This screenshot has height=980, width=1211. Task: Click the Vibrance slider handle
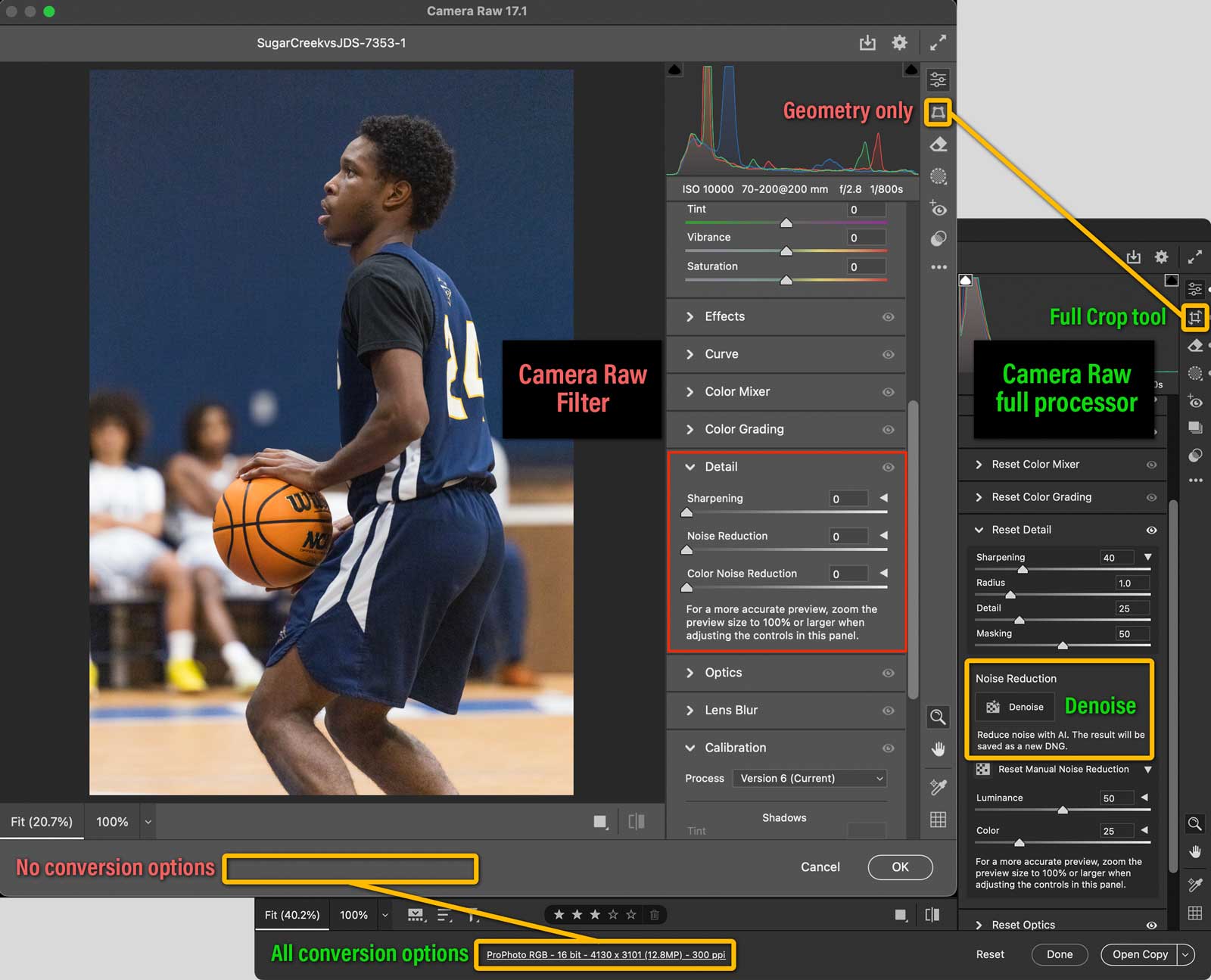pyautogui.click(x=786, y=251)
